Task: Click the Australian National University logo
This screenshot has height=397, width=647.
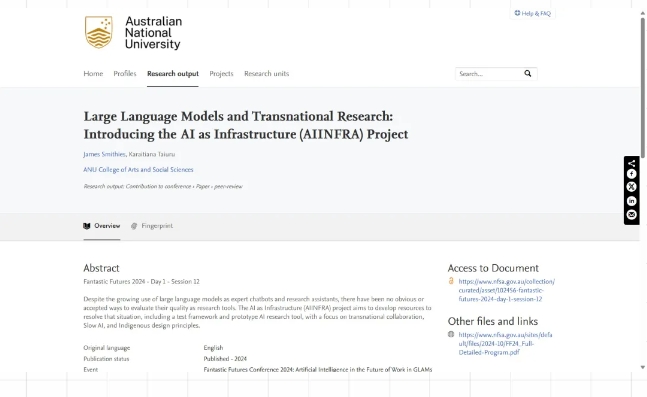Action: tap(133, 33)
